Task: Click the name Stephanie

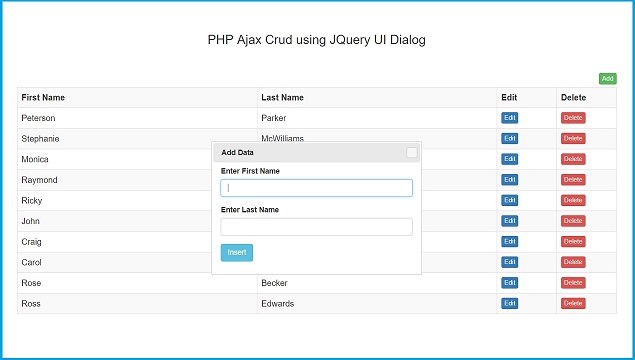Action: click(40, 139)
